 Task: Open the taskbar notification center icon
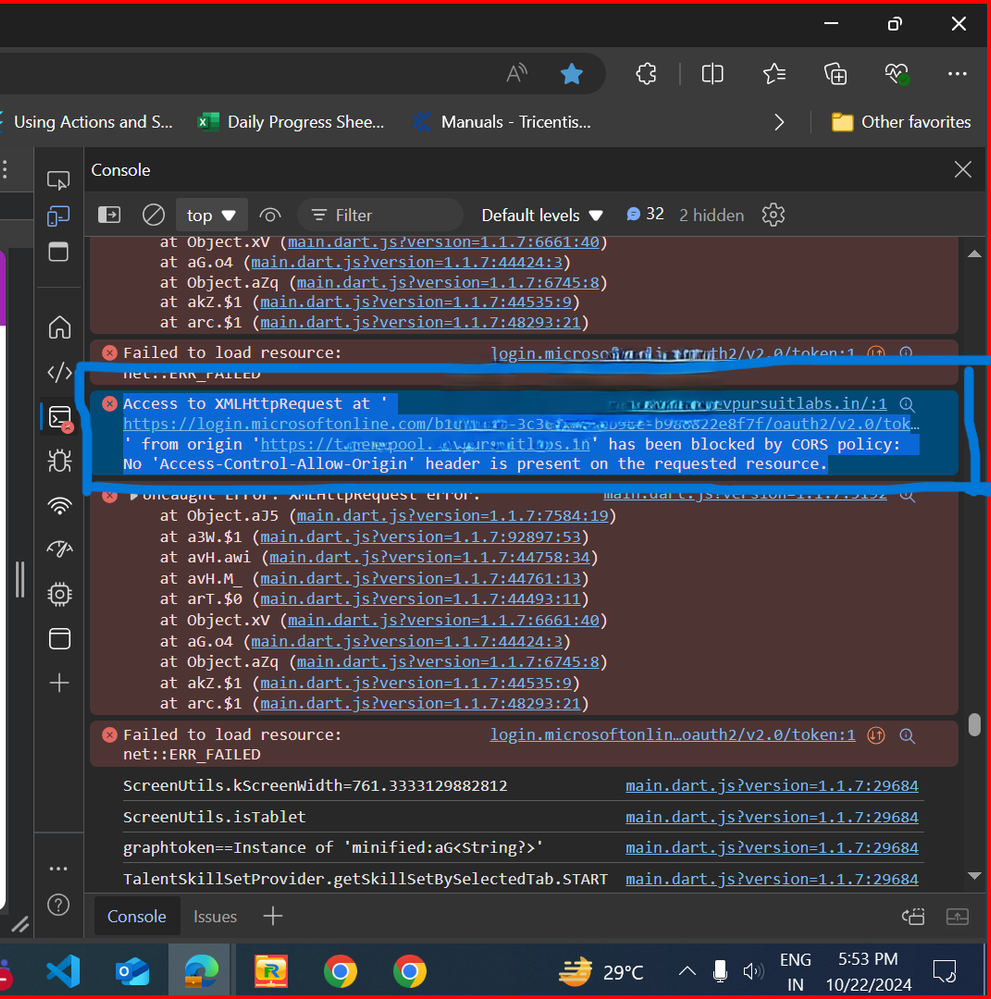944,971
